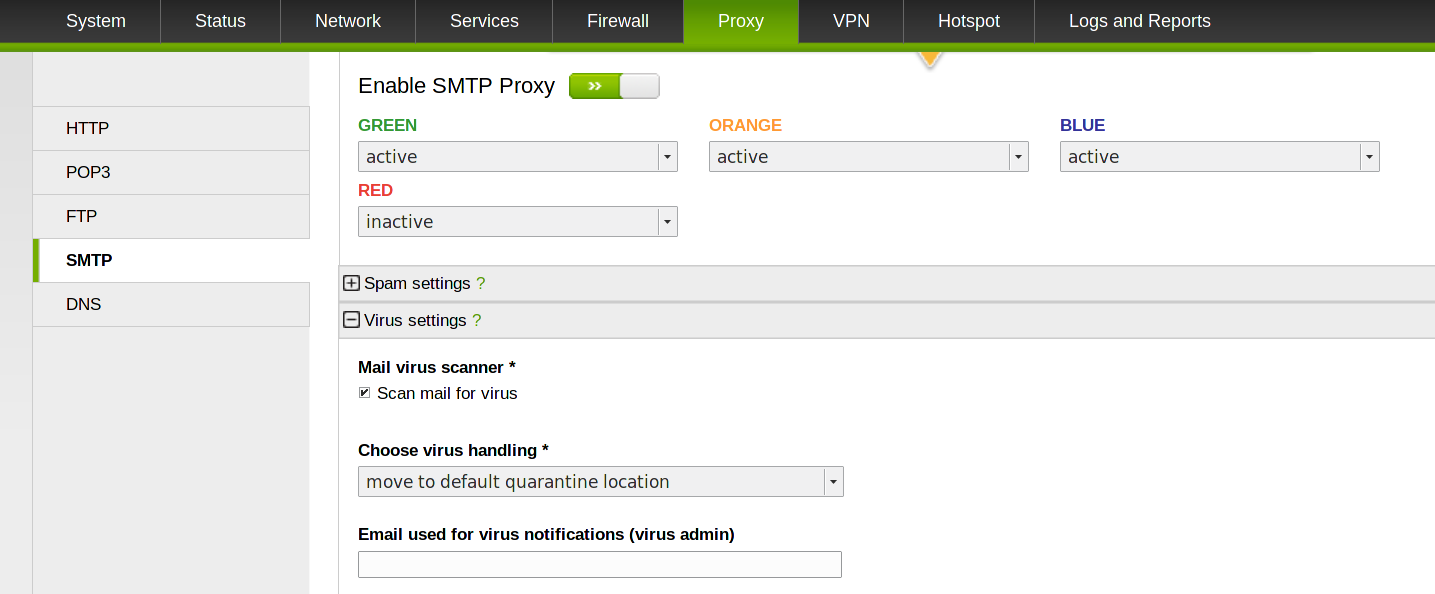Click the help question mark next to Virus settings

click(x=477, y=320)
